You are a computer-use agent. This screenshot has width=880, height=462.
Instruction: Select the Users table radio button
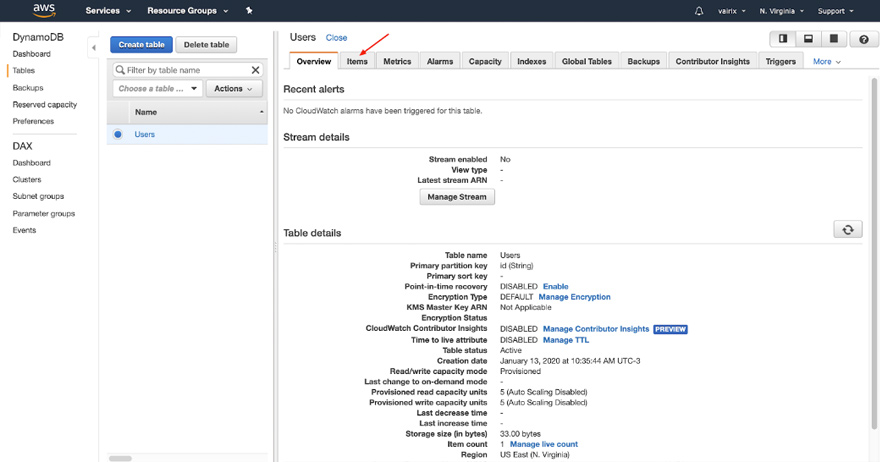117,134
